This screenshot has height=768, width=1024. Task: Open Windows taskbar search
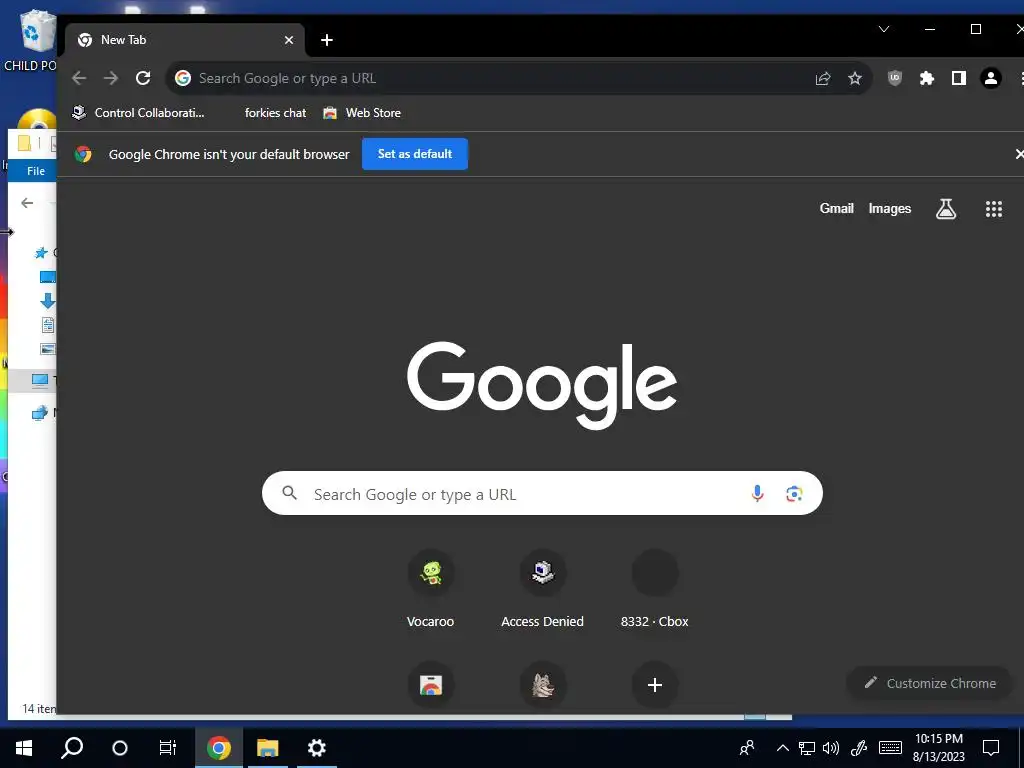[72, 748]
